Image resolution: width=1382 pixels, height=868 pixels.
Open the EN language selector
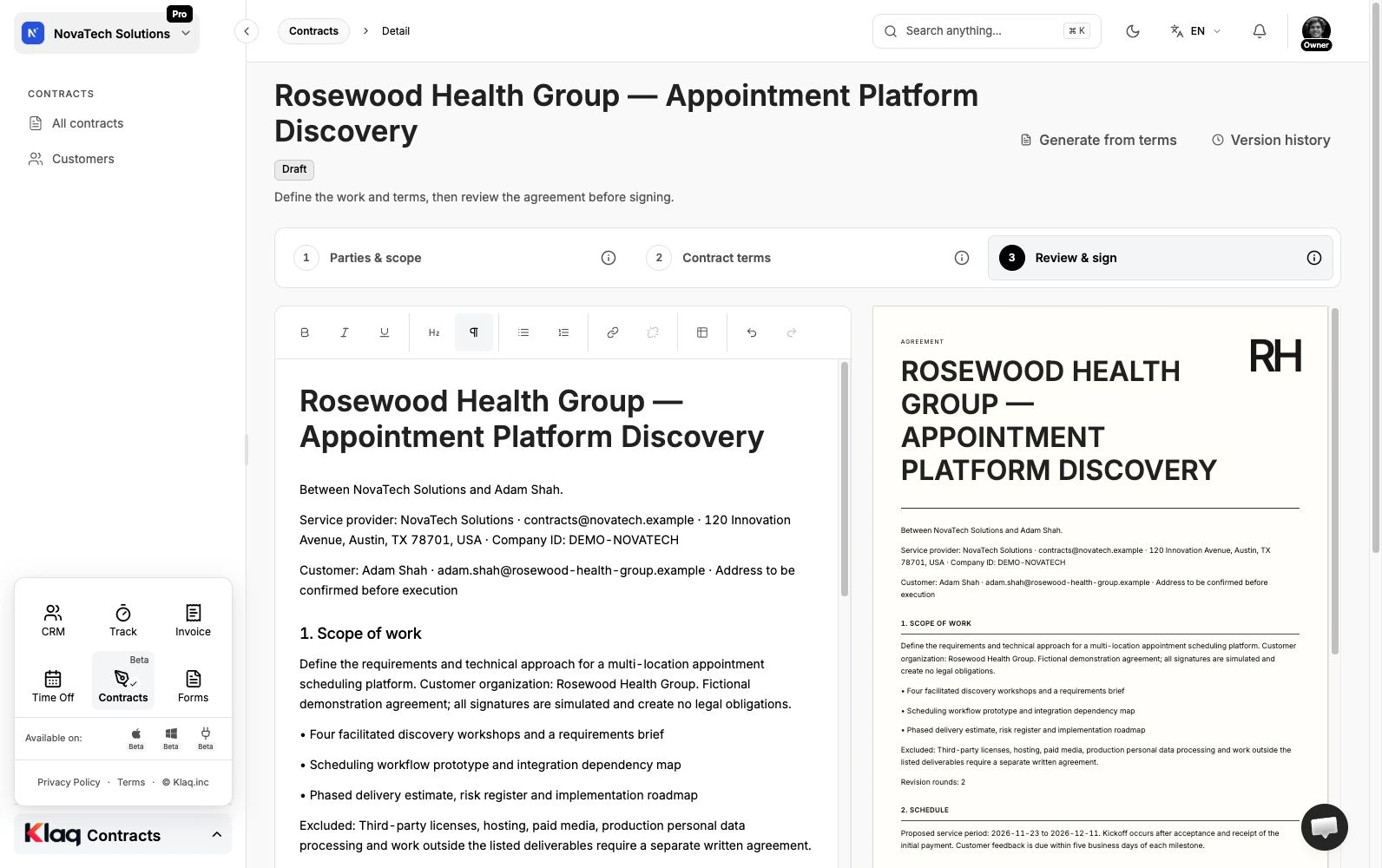[1195, 31]
